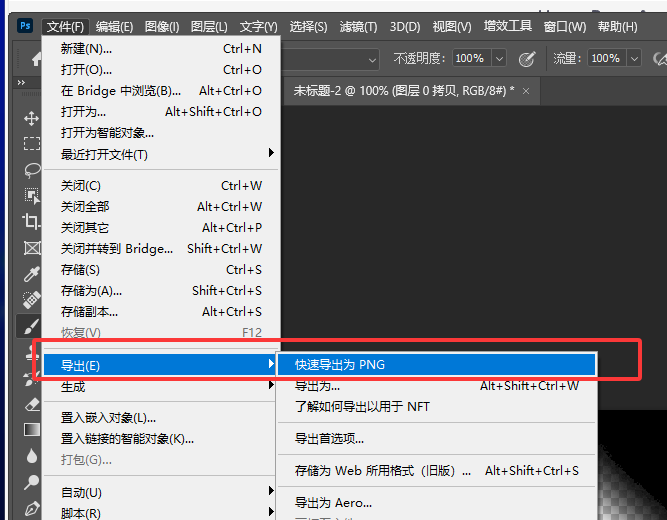The image size is (667, 520).
Task: Choose 打开为... menu entry
Action: (x=162, y=112)
